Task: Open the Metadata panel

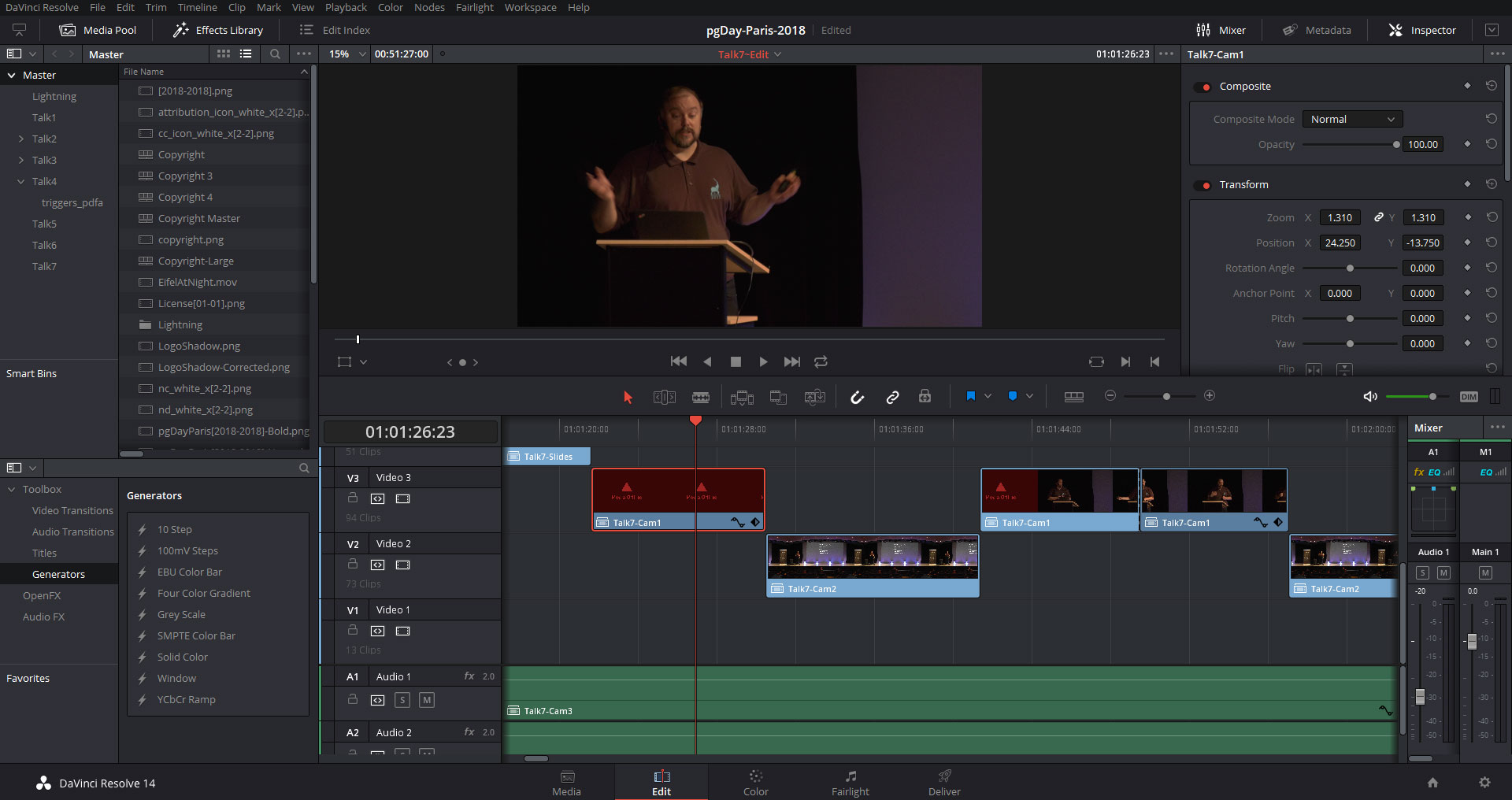Action: (x=1317, y=30)
